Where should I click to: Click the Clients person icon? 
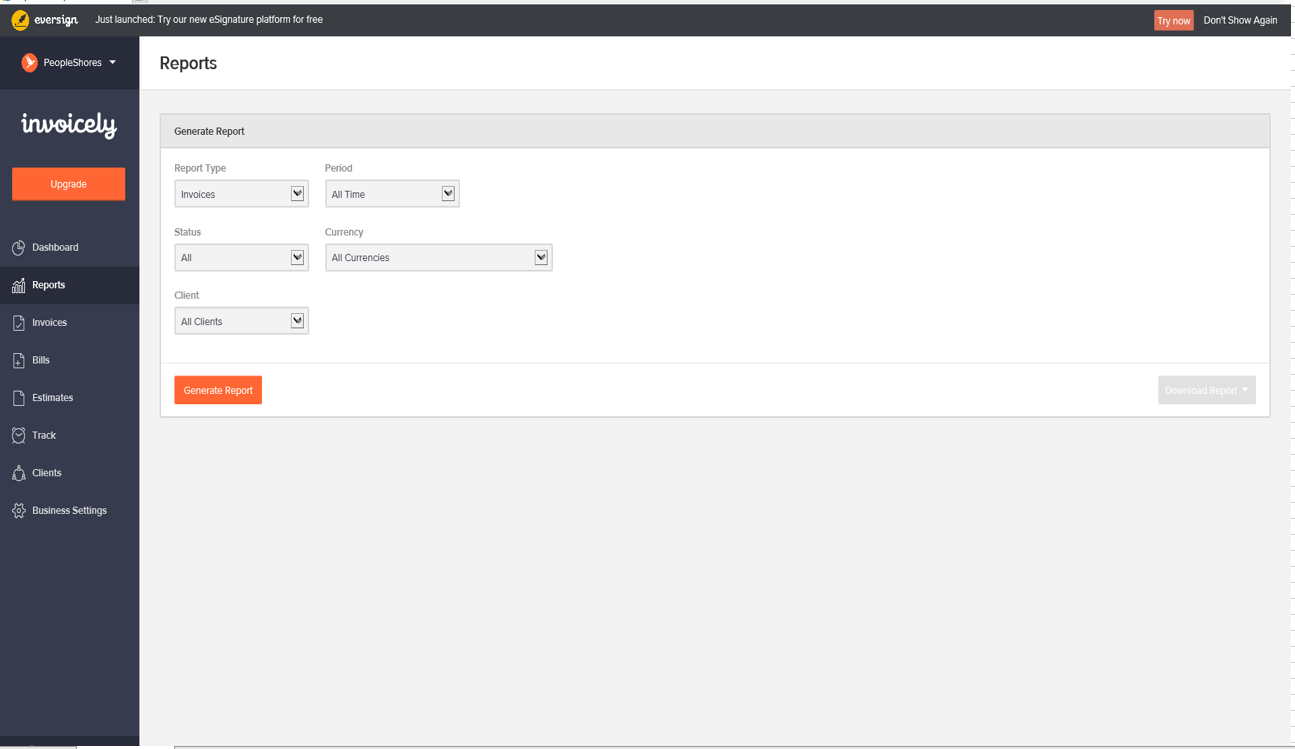18,473
